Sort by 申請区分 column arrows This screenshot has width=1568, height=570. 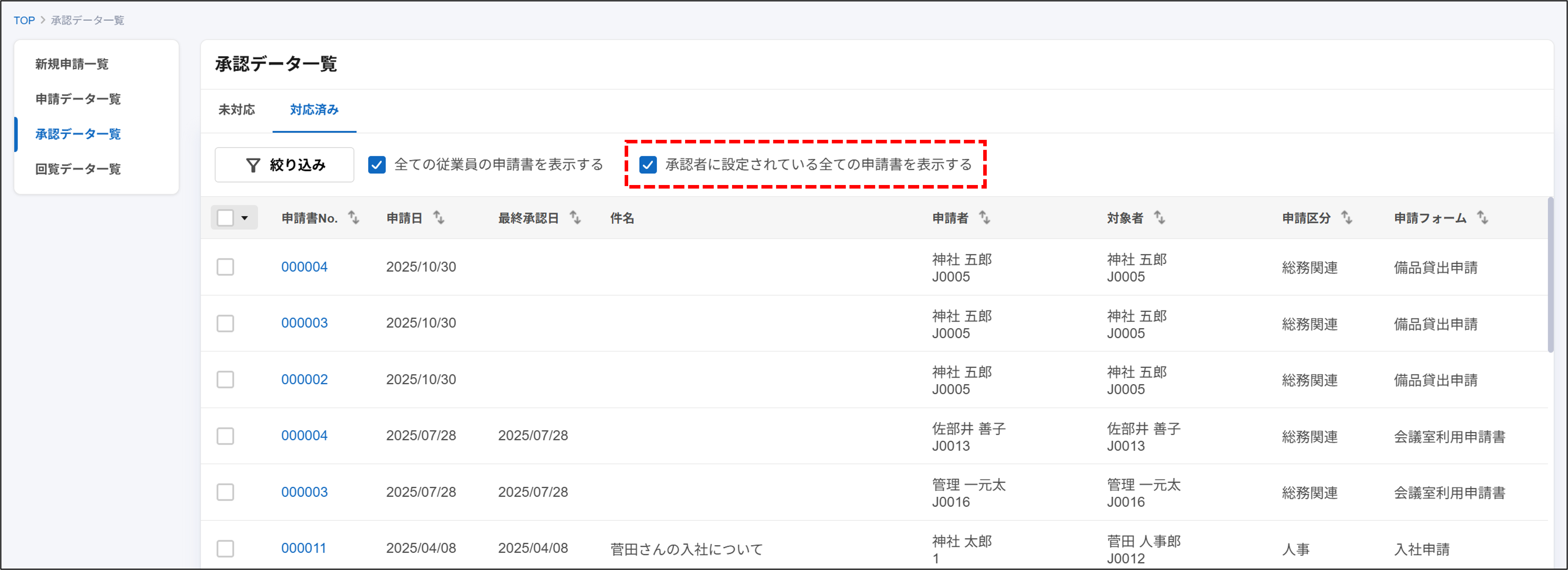[1346, 217]
